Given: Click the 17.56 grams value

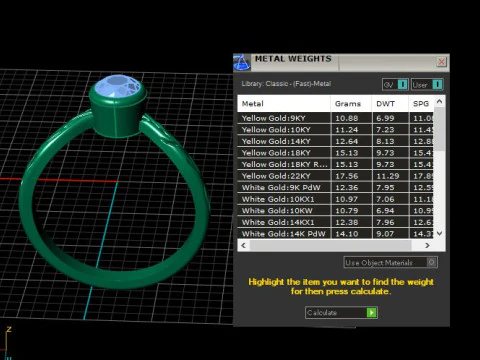Looking at the screenshot, I should pos(347,176).
